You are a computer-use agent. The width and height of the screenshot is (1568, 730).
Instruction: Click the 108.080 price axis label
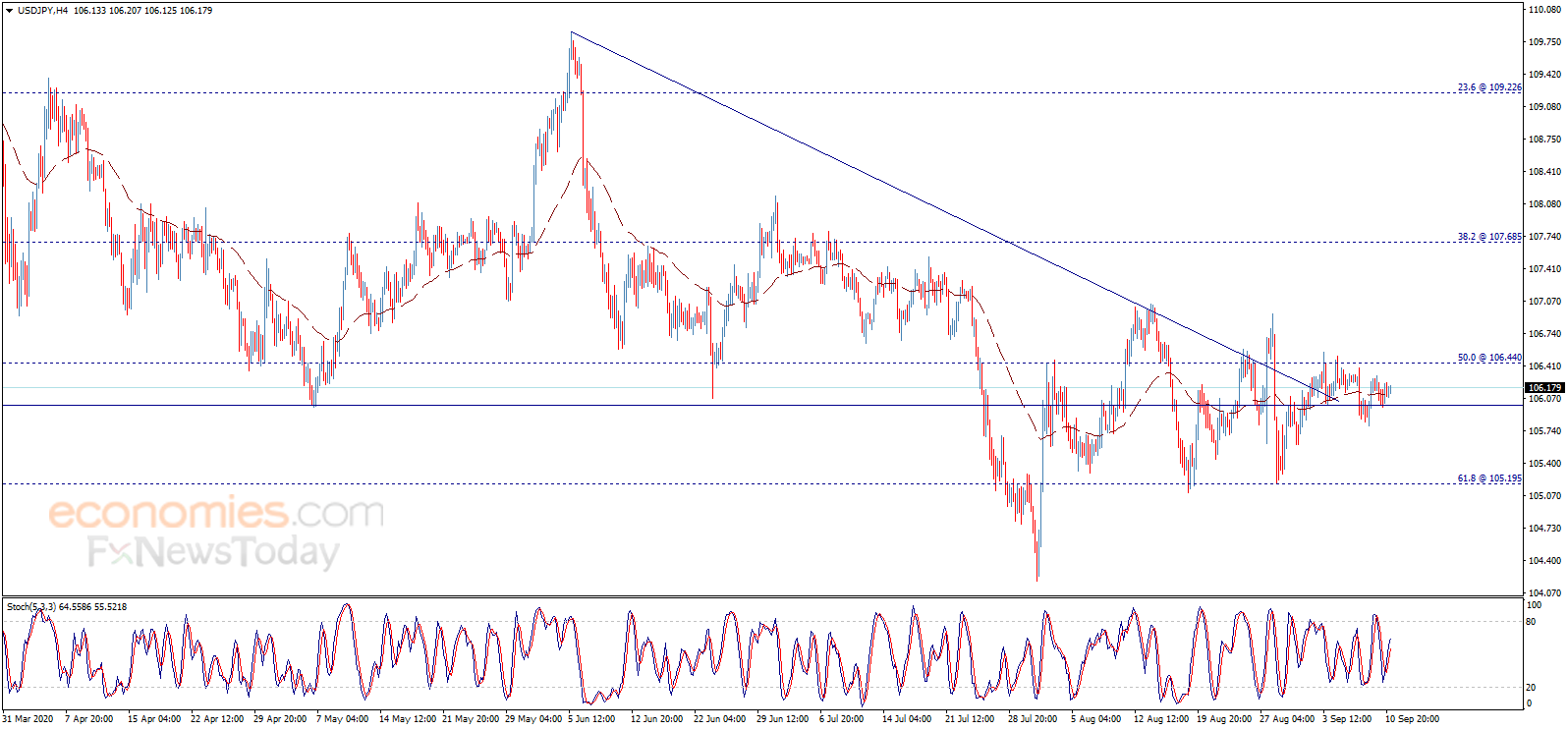pos(1545,204)
